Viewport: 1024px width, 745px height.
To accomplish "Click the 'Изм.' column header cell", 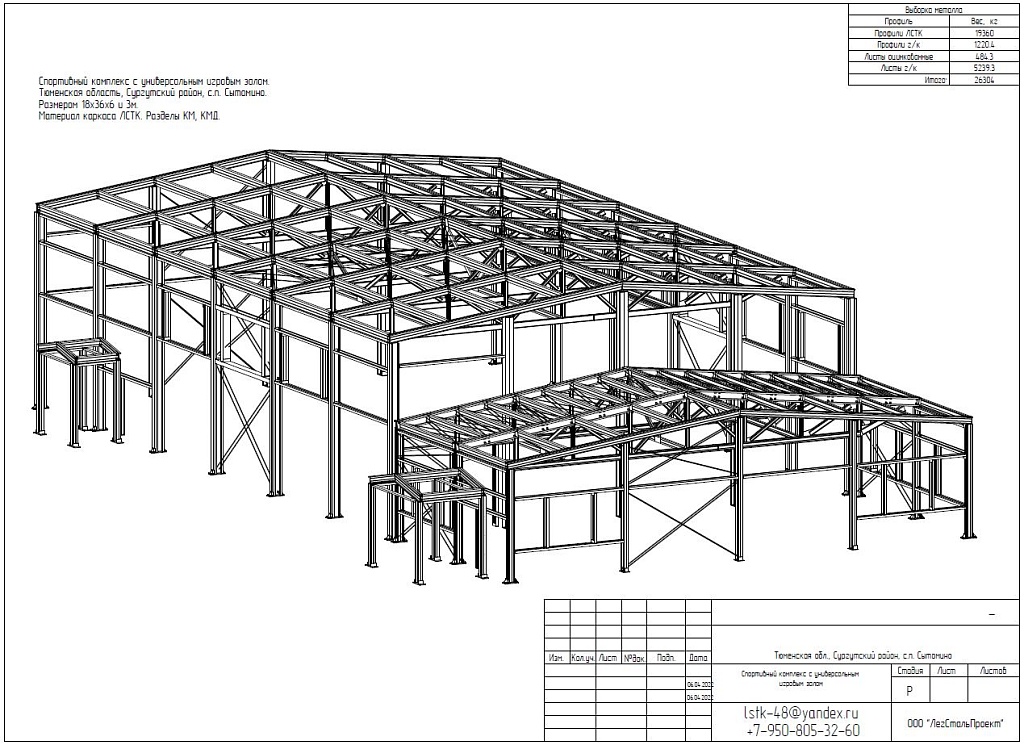I will [x=556, y=658].
